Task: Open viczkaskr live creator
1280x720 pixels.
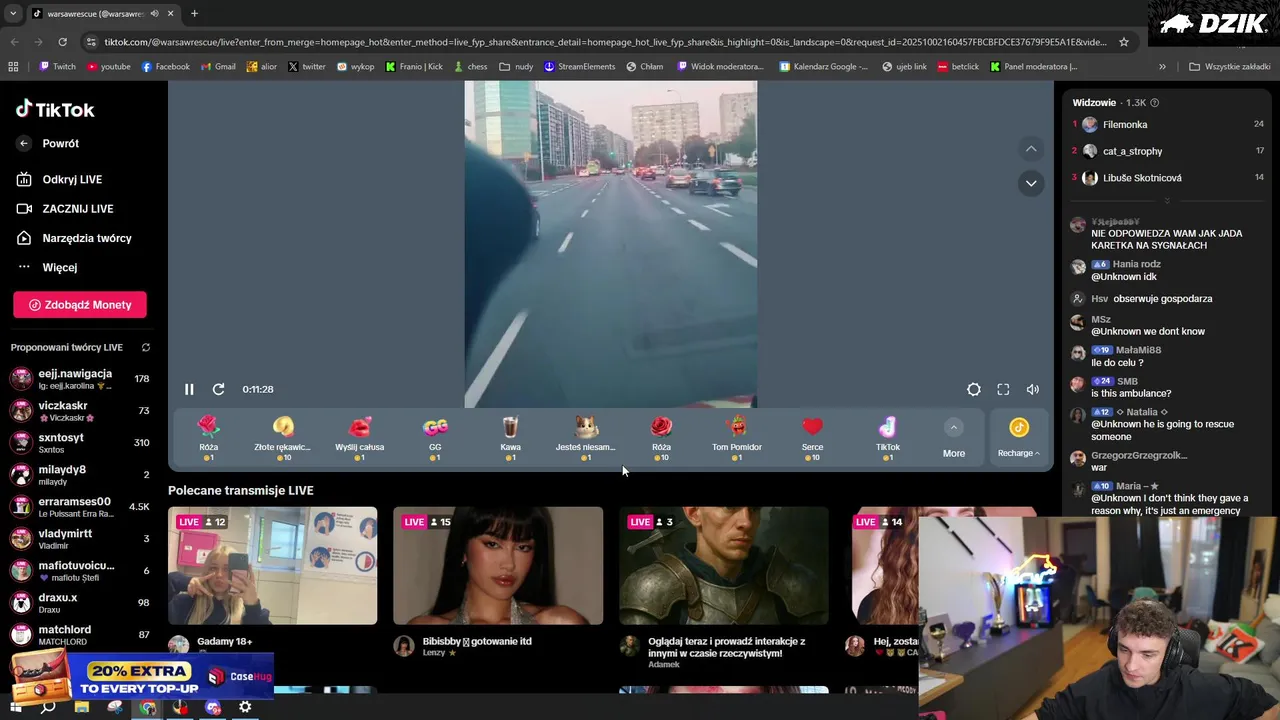Action: coord(80,411)
